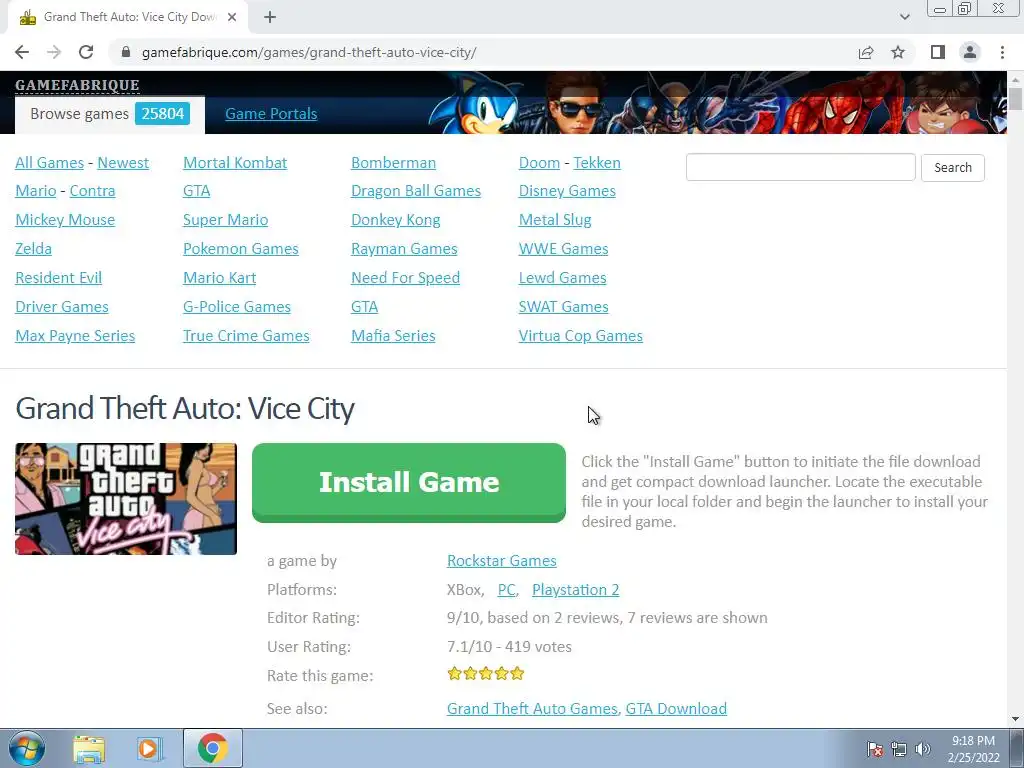The height and width of the screenshot is (768, 1024).
Task: Share this page icon in address bar
Action: pyautogui.click(x=866, y=52)
